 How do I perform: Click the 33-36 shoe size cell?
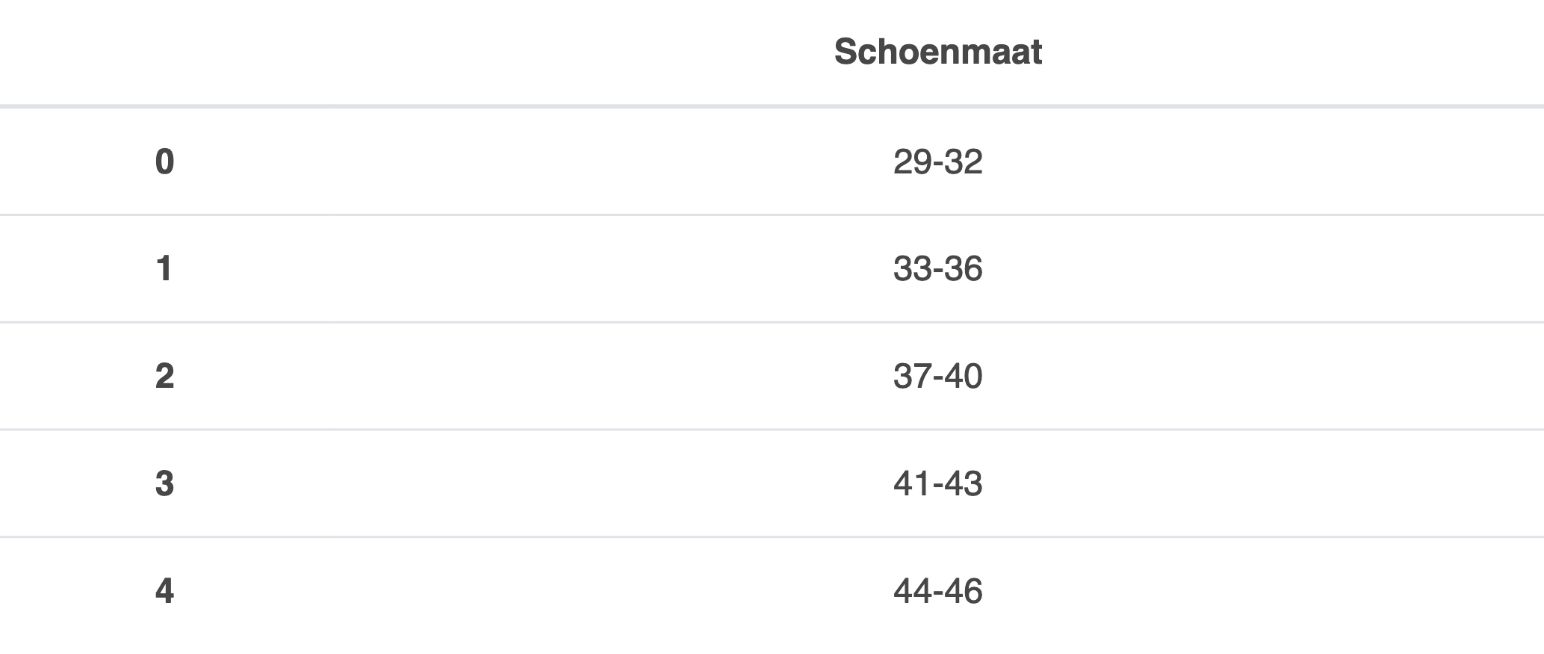(938, 269)
